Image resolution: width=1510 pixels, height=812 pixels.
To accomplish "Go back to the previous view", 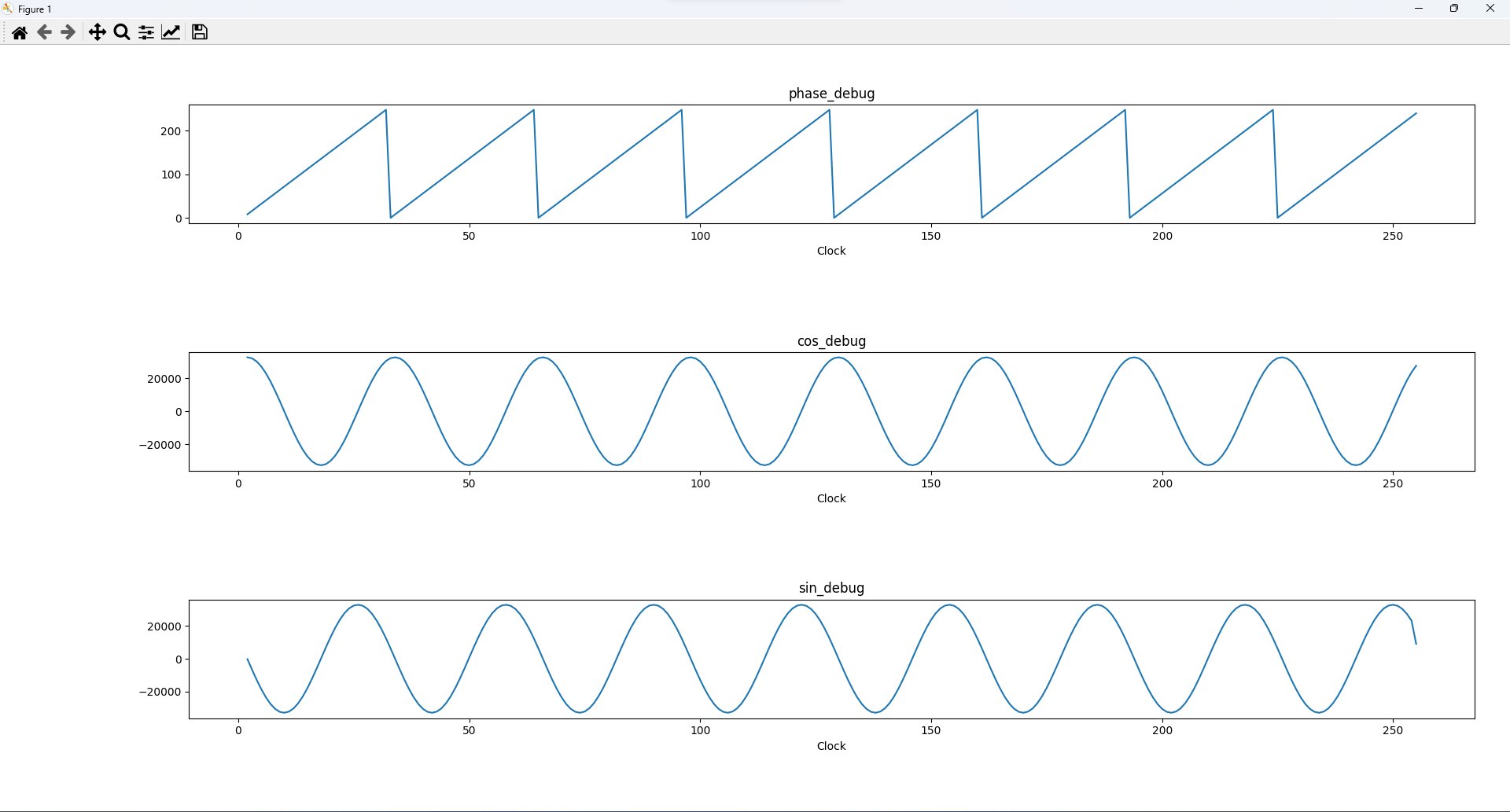I will (44, 32).
